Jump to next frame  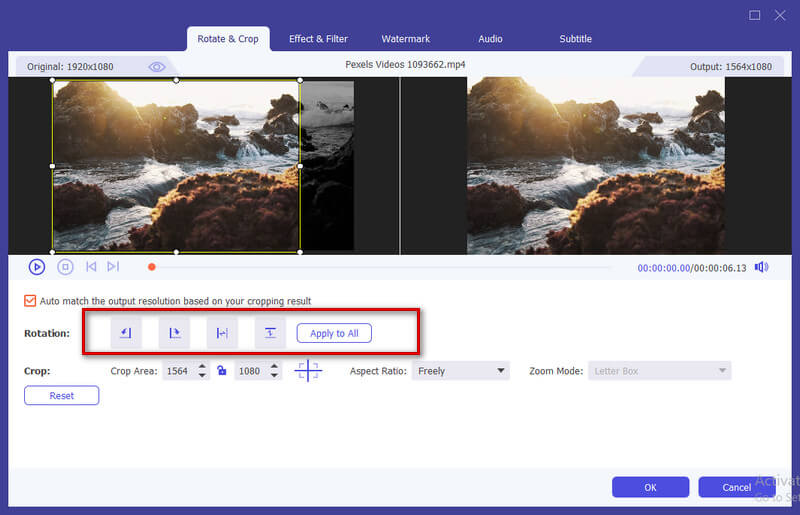coord(113,266)
